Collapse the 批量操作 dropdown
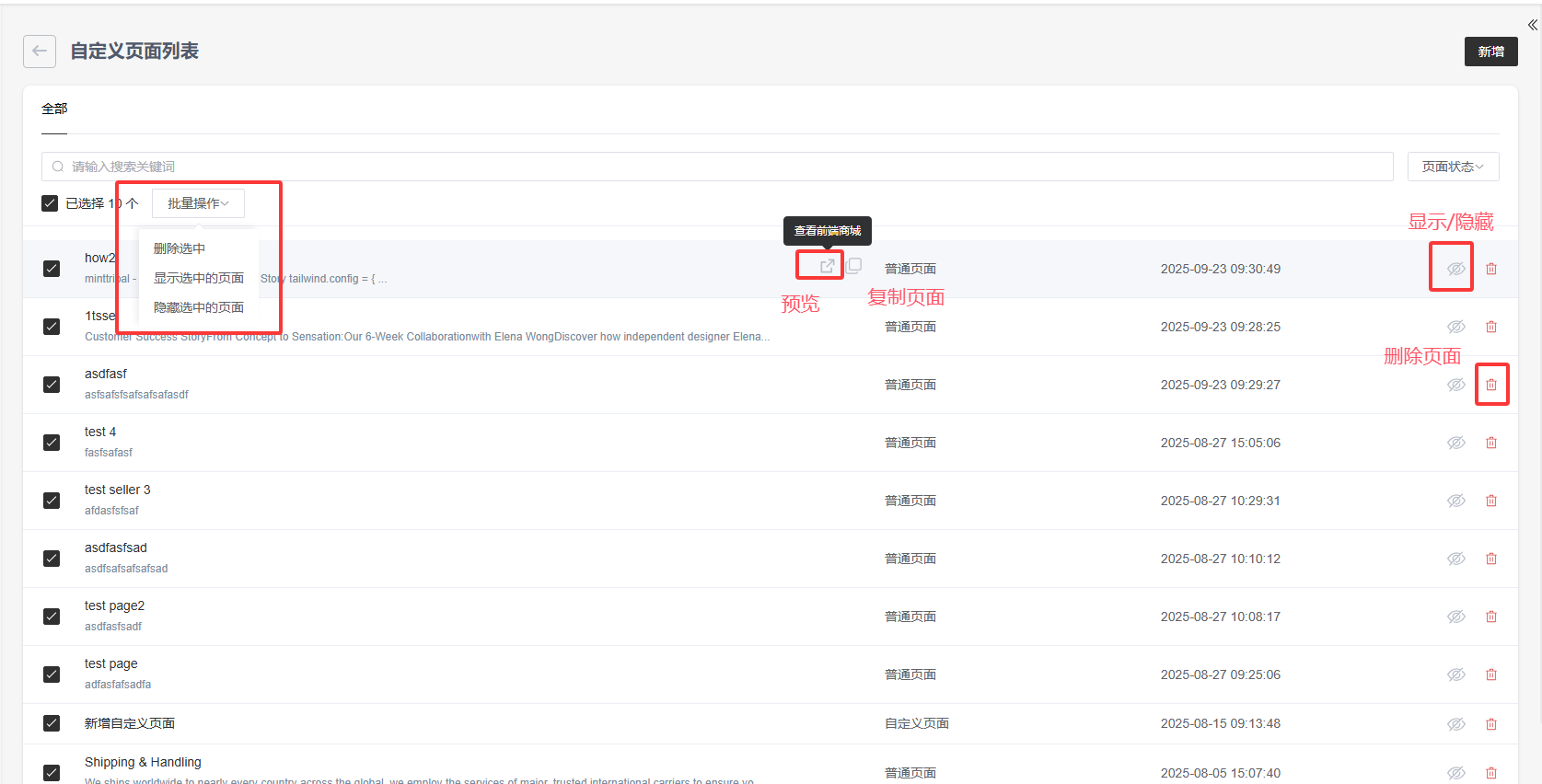1542x784 pixels. (x=198, y=203)
